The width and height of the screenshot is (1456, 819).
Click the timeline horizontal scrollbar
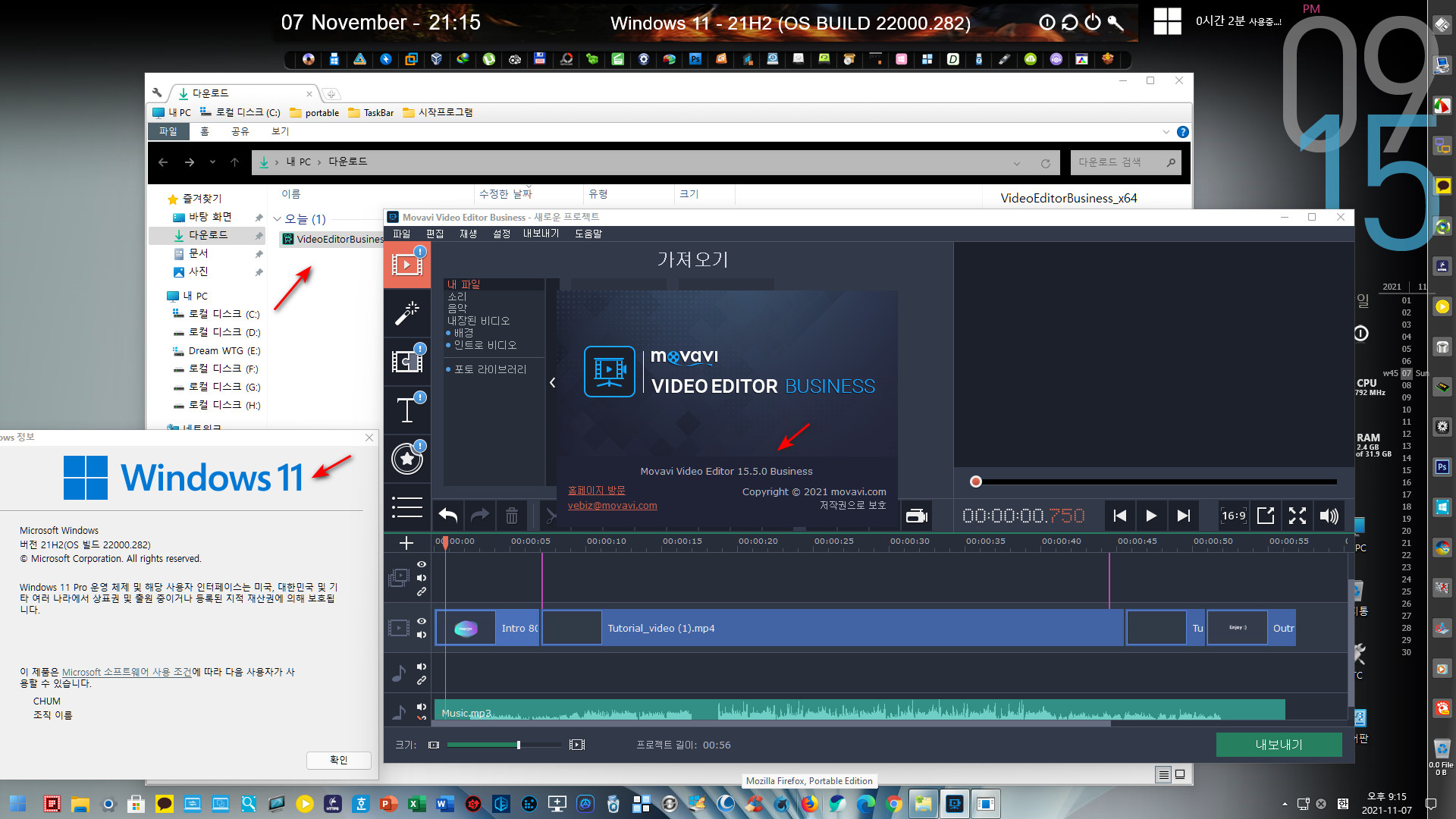(x=772, y=723)
